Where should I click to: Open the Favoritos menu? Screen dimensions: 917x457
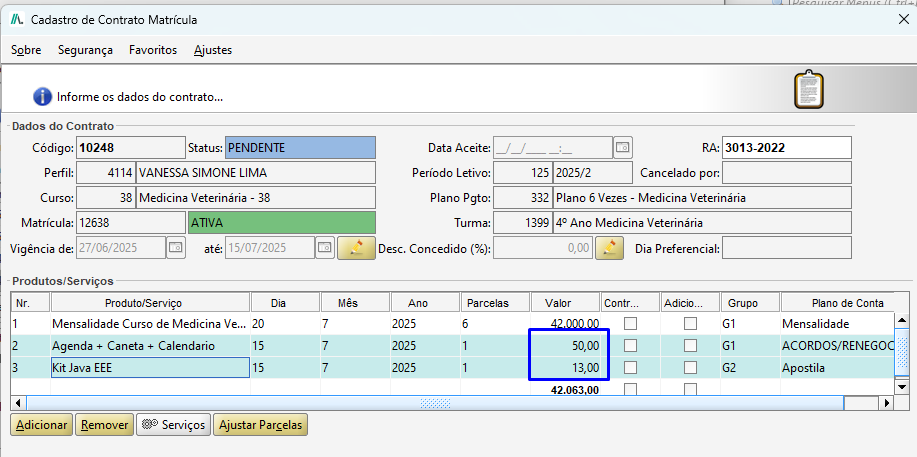pyautogui.click(x=153, y=50)
